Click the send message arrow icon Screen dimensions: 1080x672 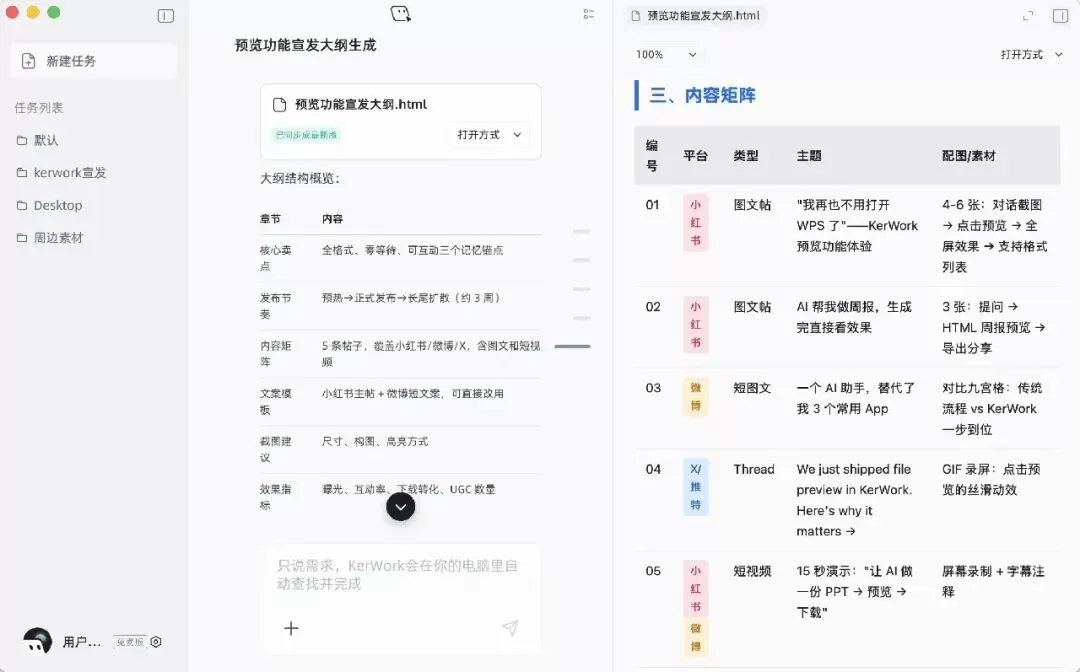point(510,627)
